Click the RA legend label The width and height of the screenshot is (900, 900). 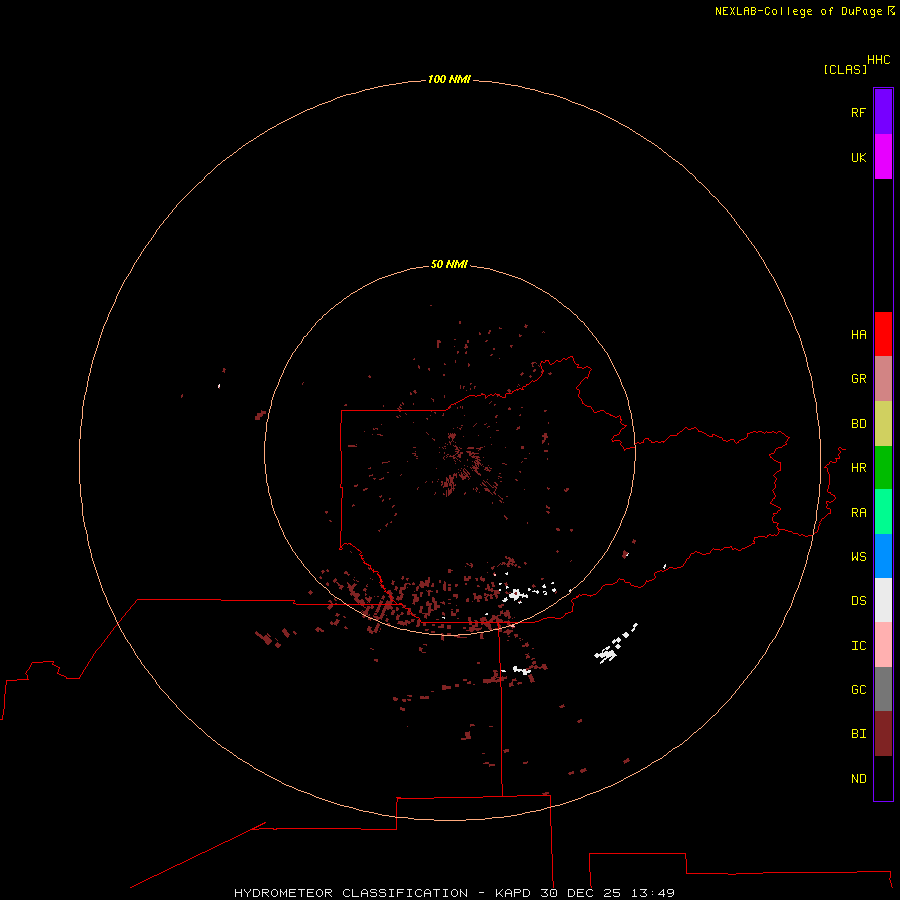click(x=859, y=513)
